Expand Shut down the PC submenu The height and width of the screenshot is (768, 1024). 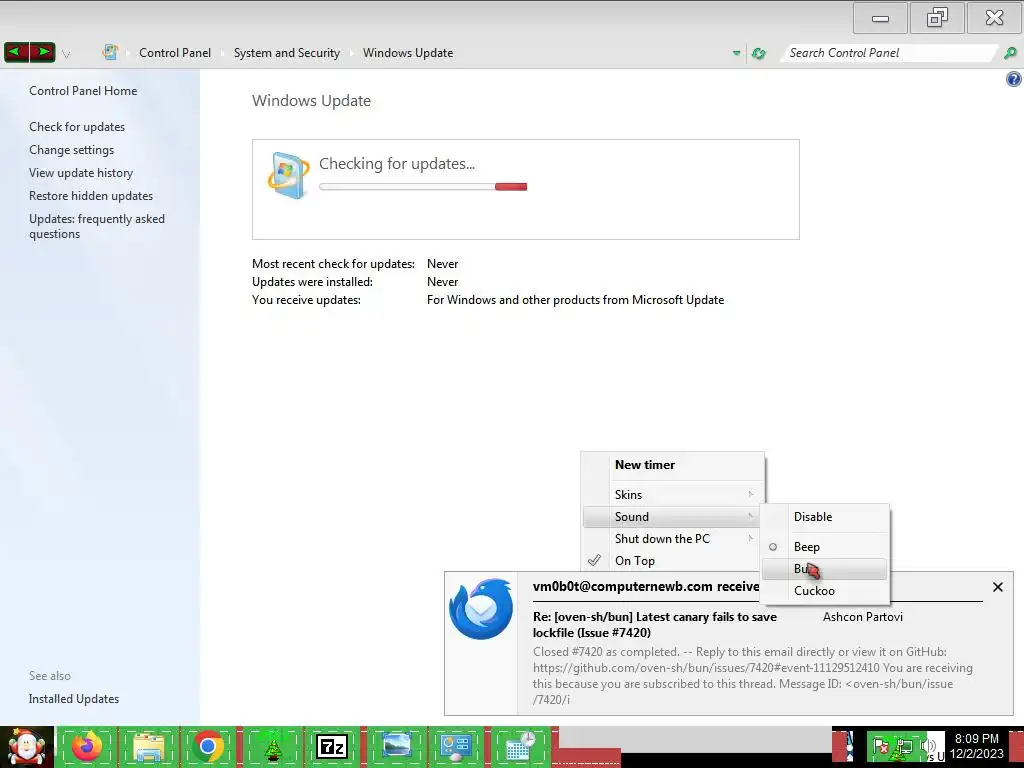(x=673, y=539)
